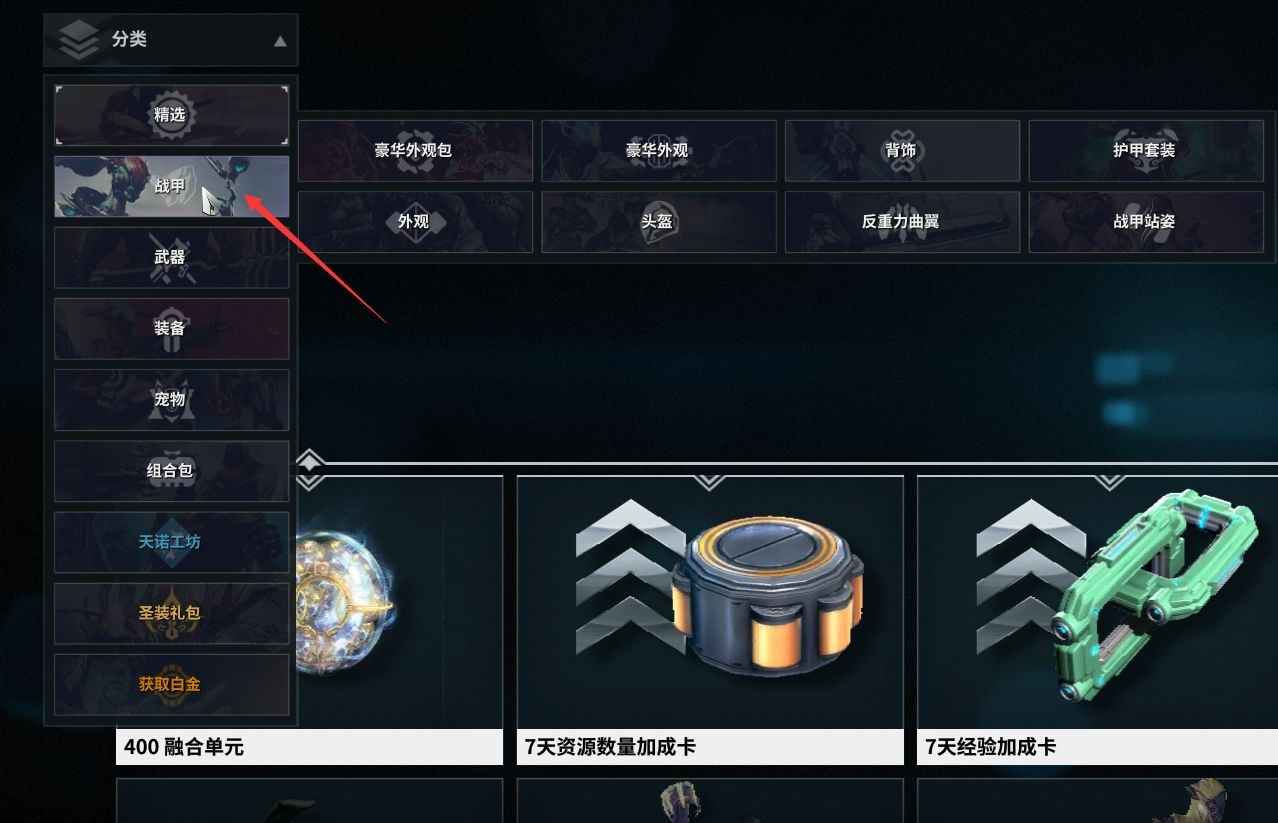The image size is (1278, 823).
Task: Open the 战甲站姿 subcategory
Action: point(1146,222)
